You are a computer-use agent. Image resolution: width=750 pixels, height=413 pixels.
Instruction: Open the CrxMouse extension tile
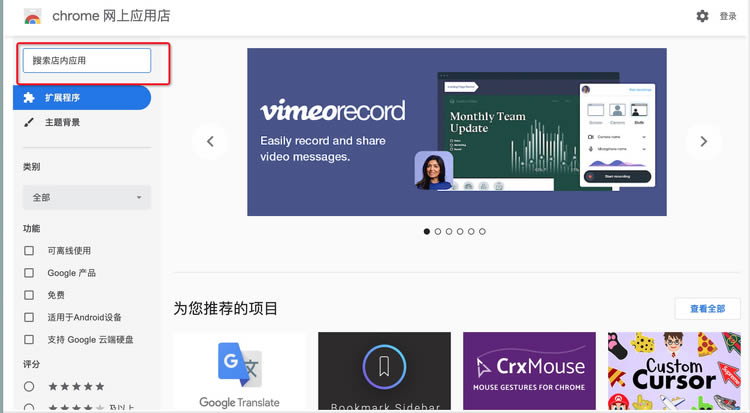tap(529, 372)
